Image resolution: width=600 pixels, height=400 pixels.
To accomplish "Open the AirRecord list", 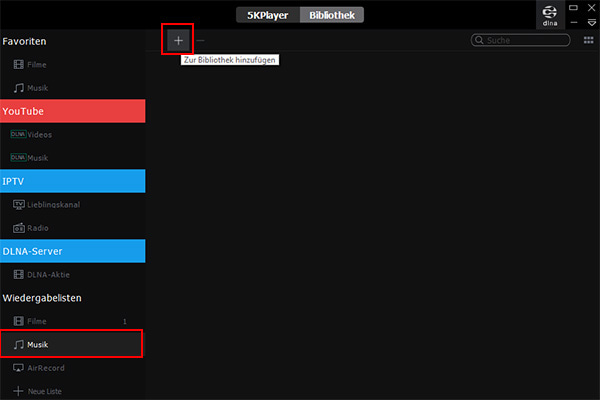I will click(x=73, y=368).
